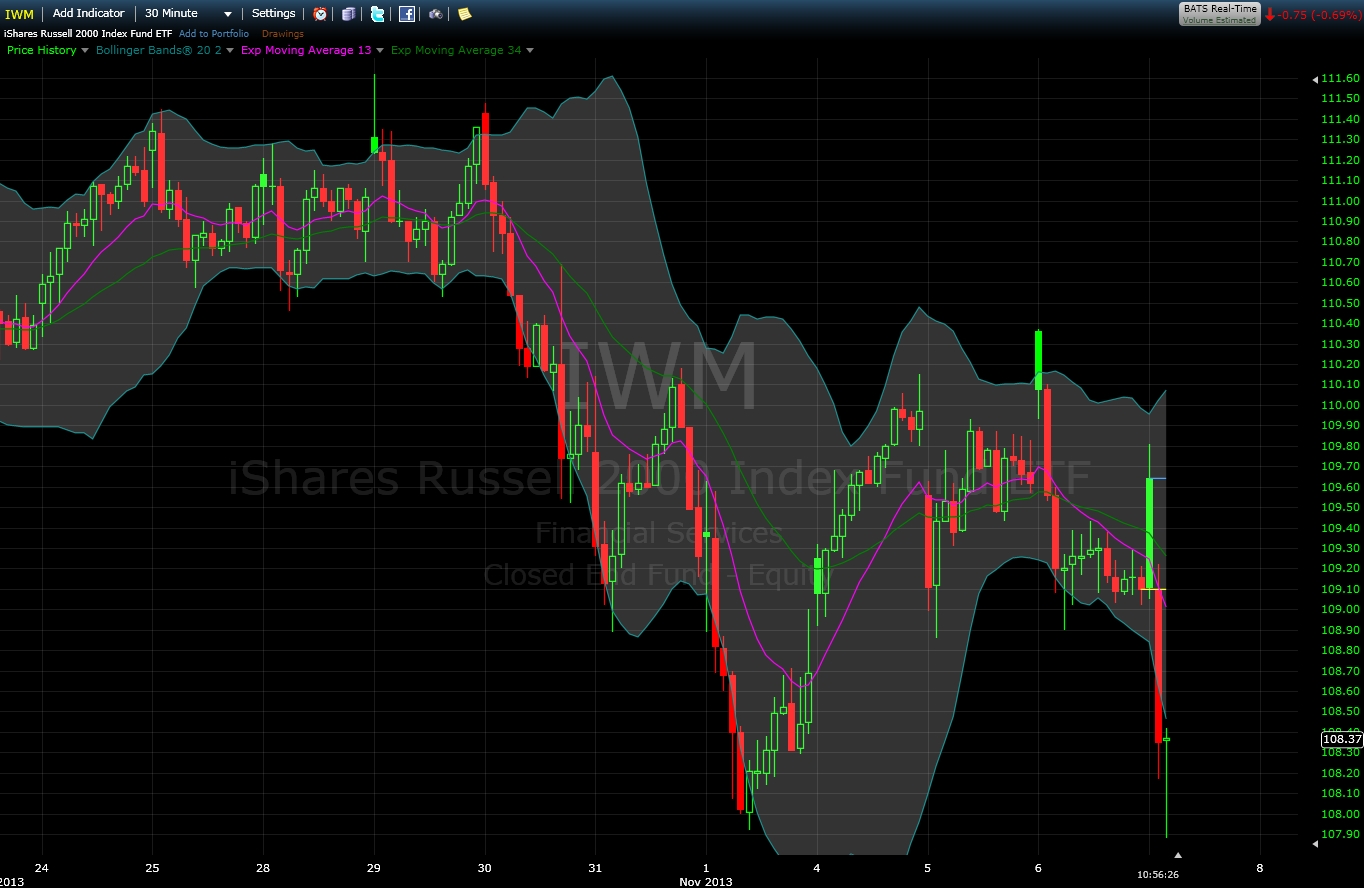
Task: Open the Settings menu
Action: pyautogui.click(x=273, y=13)
